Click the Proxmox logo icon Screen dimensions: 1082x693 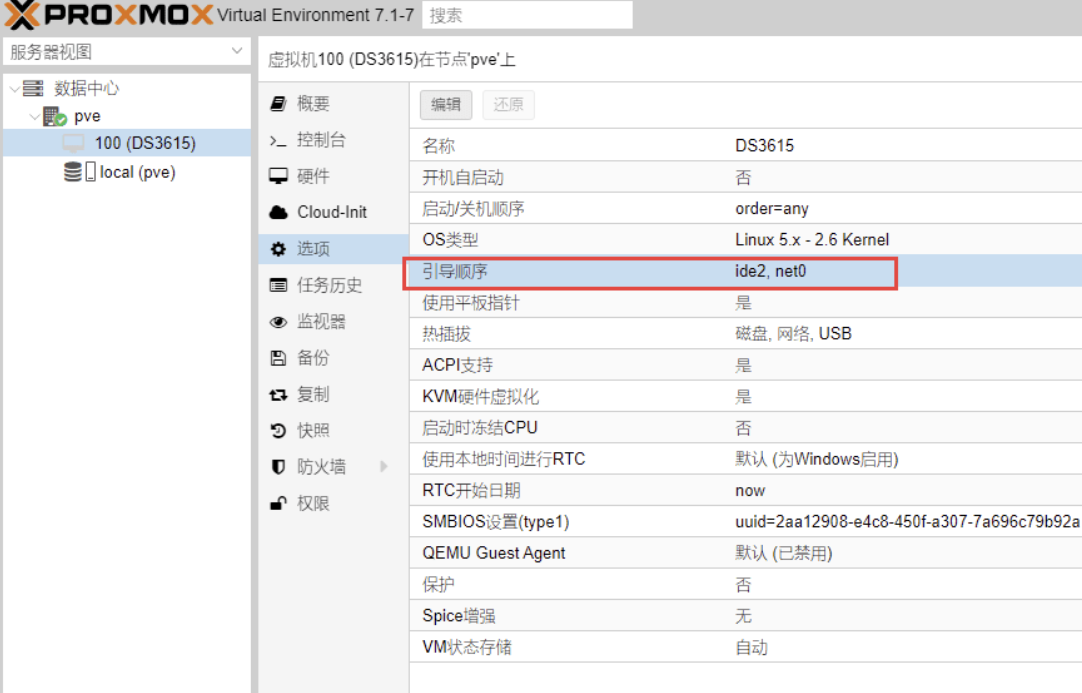point(24,15)
